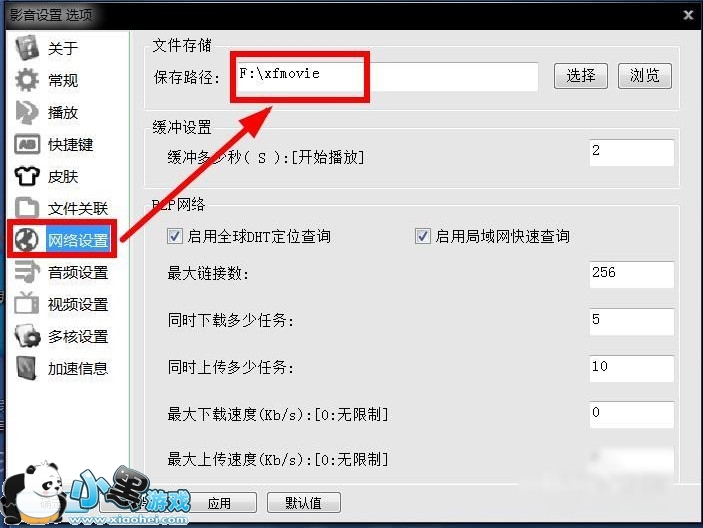Reset settings with 默认值 button
The image size is (703, 528).
coord(304,503)
